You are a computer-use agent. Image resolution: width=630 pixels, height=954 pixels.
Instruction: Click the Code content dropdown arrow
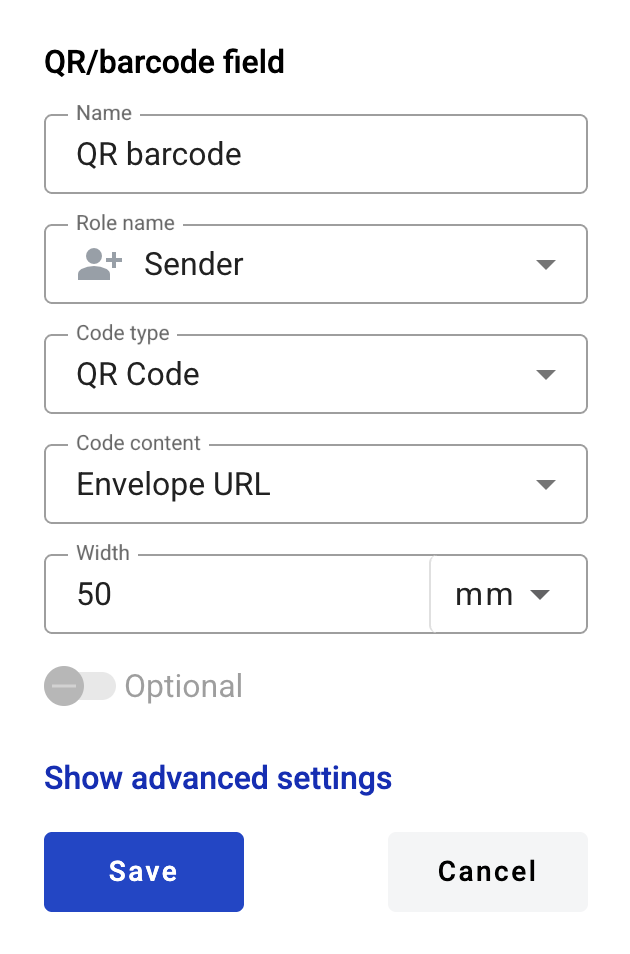[x=546, y=484]
